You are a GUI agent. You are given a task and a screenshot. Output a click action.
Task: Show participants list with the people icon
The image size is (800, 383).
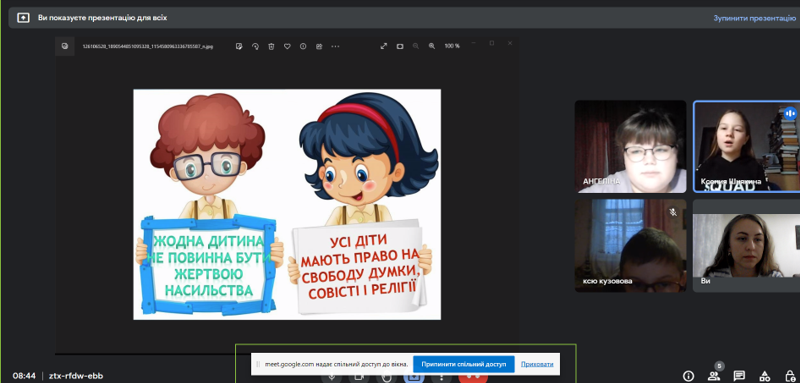coord(714,376)
